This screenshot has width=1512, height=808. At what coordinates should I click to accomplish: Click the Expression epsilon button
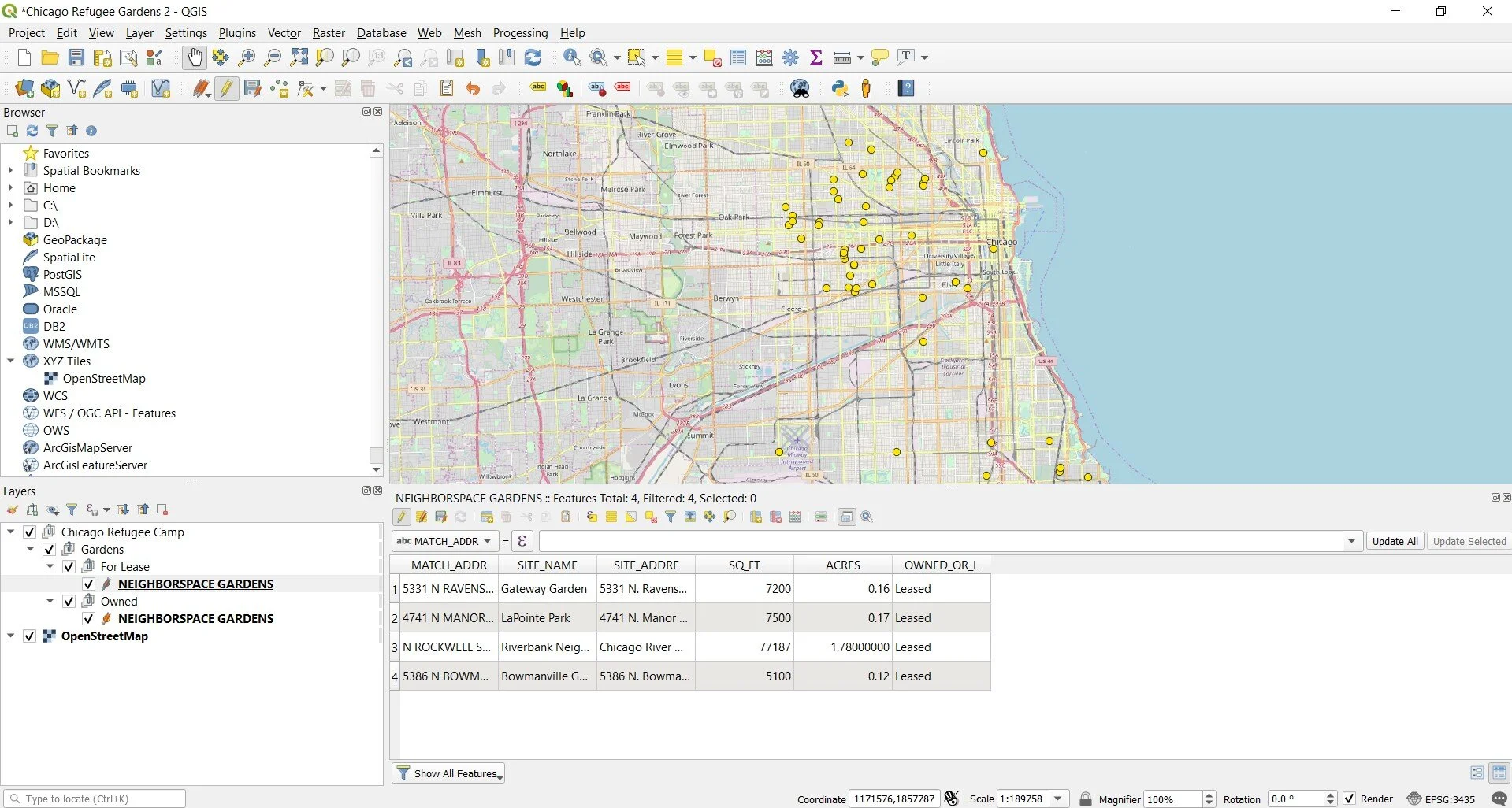(522, 541)
